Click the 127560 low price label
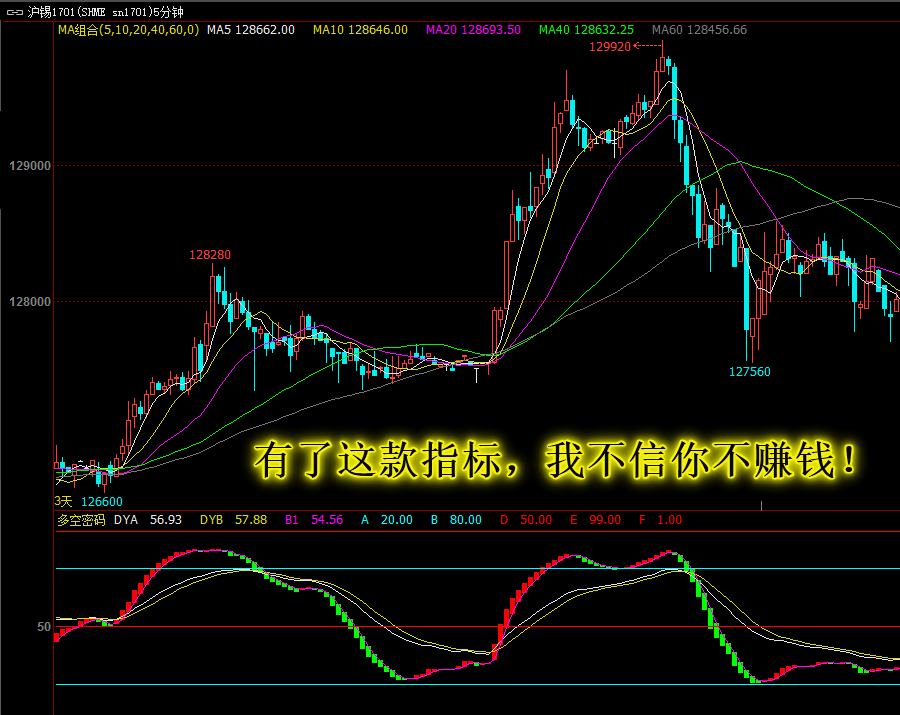The image size is (900, 715). click(750, 372)
